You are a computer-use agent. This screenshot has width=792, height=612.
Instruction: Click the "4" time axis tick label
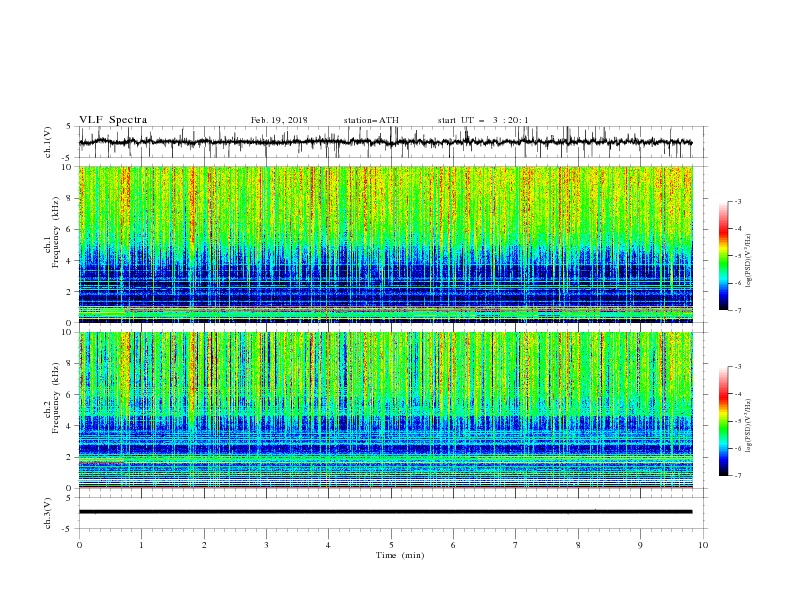pyautogui.click(x=329, y=545)
